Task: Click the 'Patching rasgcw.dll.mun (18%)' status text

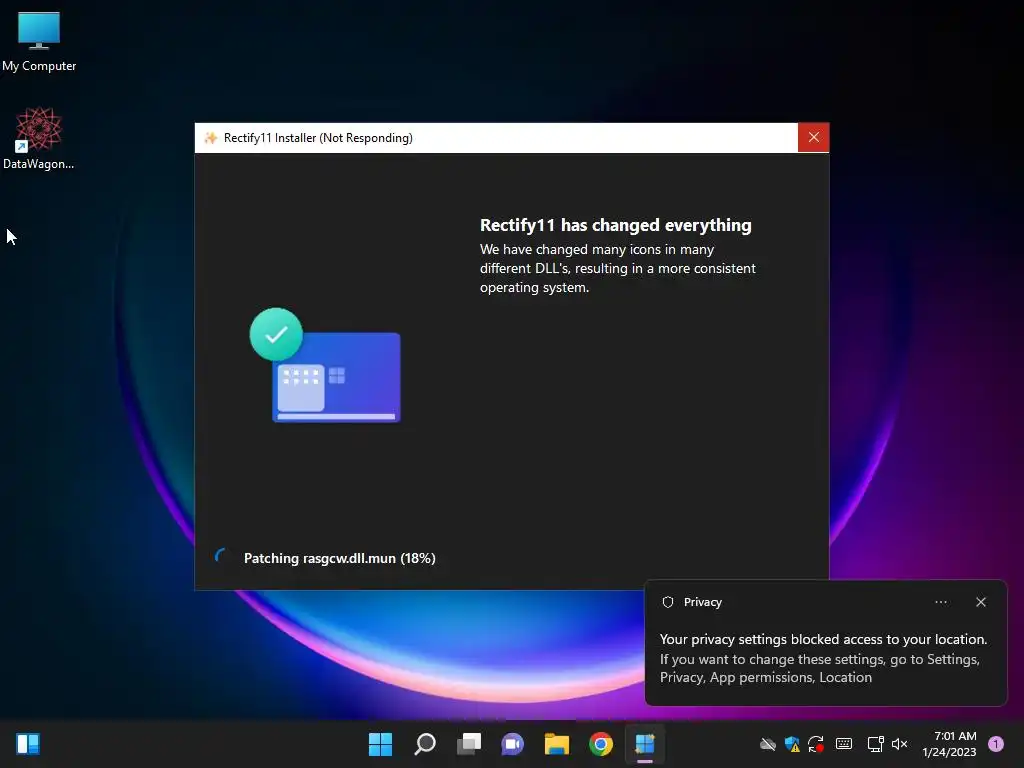Action: (340, 558)
